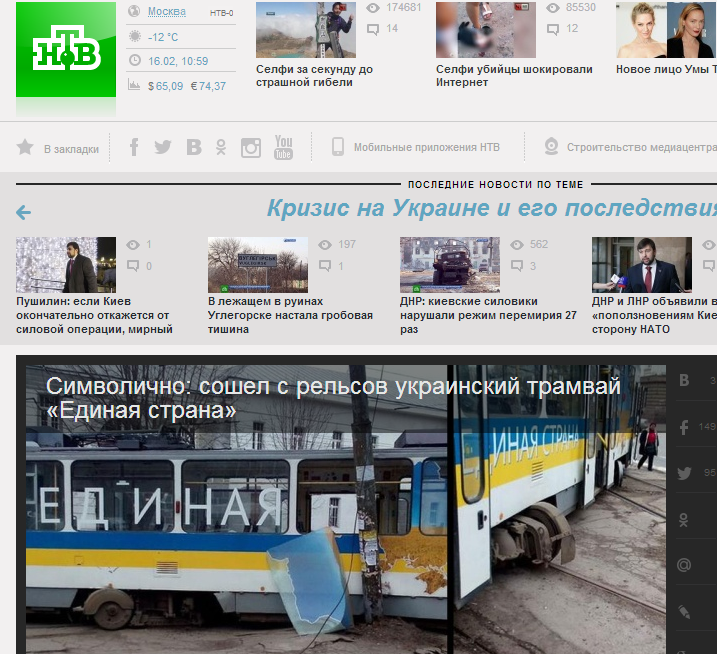Open topic Кризис на Украине и его последствия
717x654 pixels.
point(492,208)
